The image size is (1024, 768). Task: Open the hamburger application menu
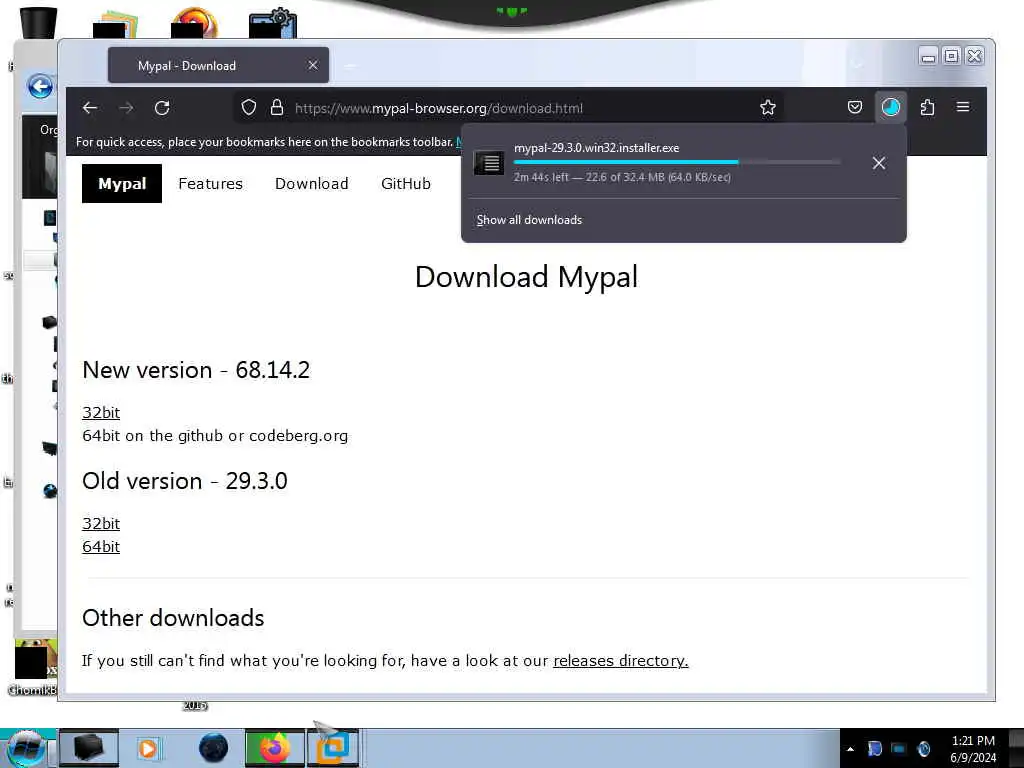[963, 107]
